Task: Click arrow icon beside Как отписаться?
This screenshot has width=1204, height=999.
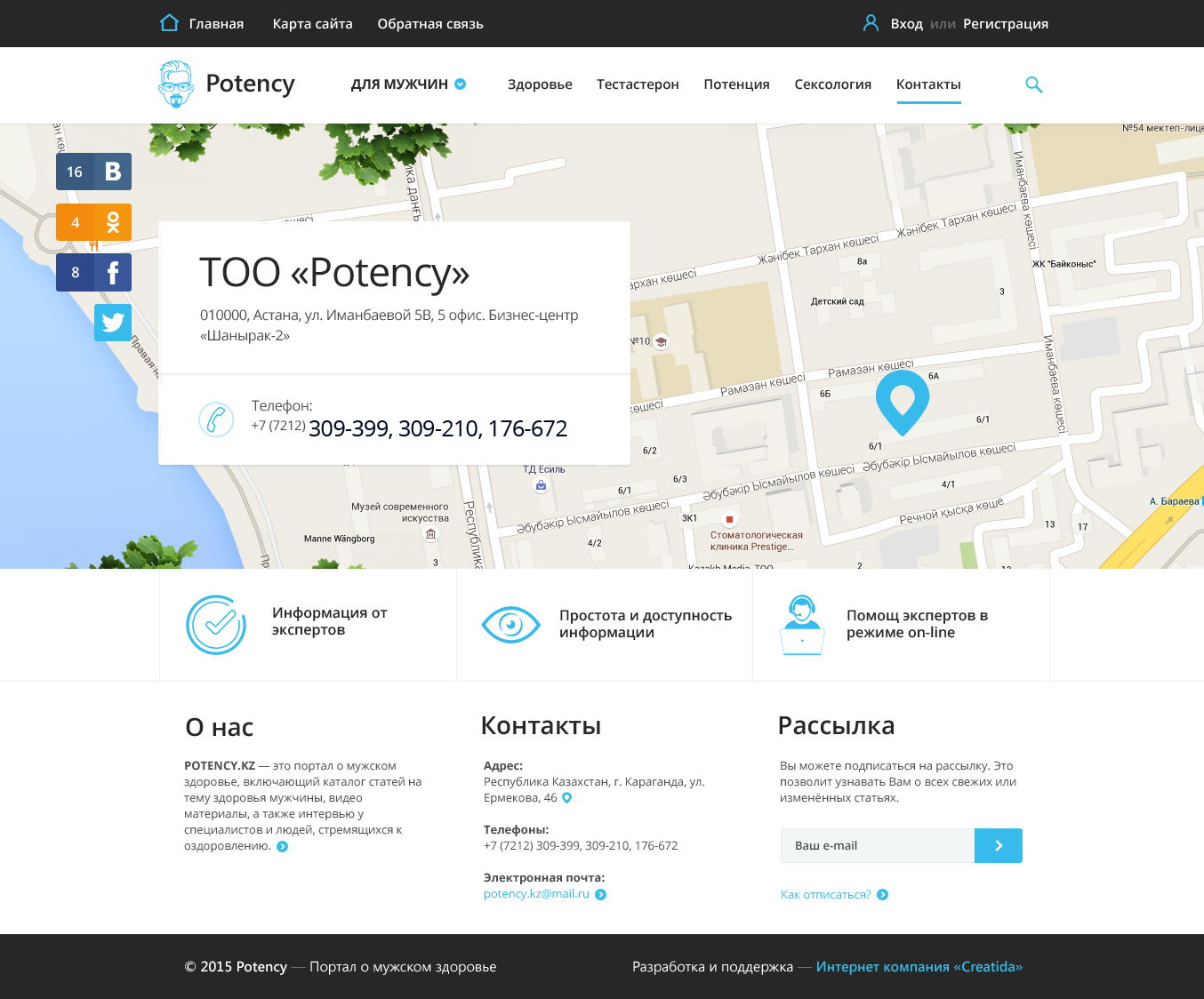Action: [883, 895]
